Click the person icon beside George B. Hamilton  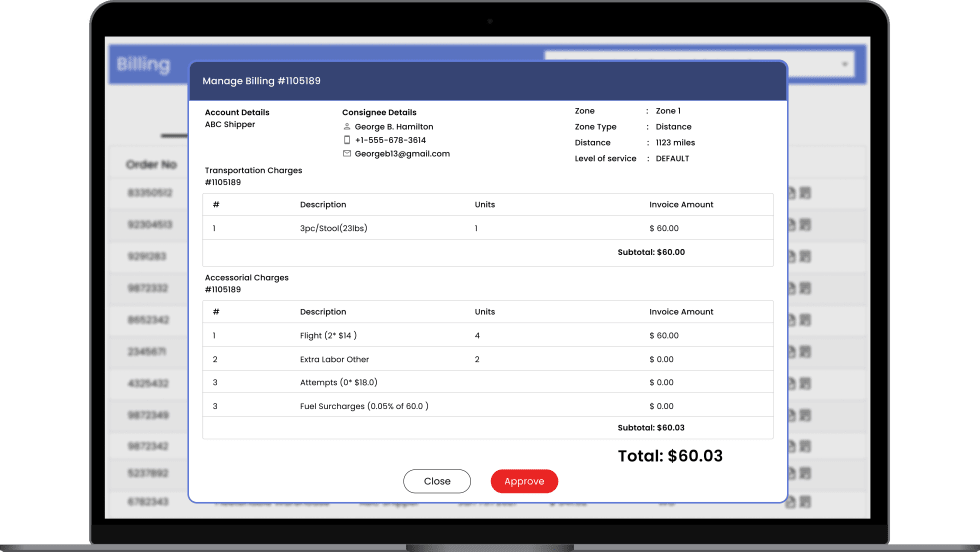[347, 127]
